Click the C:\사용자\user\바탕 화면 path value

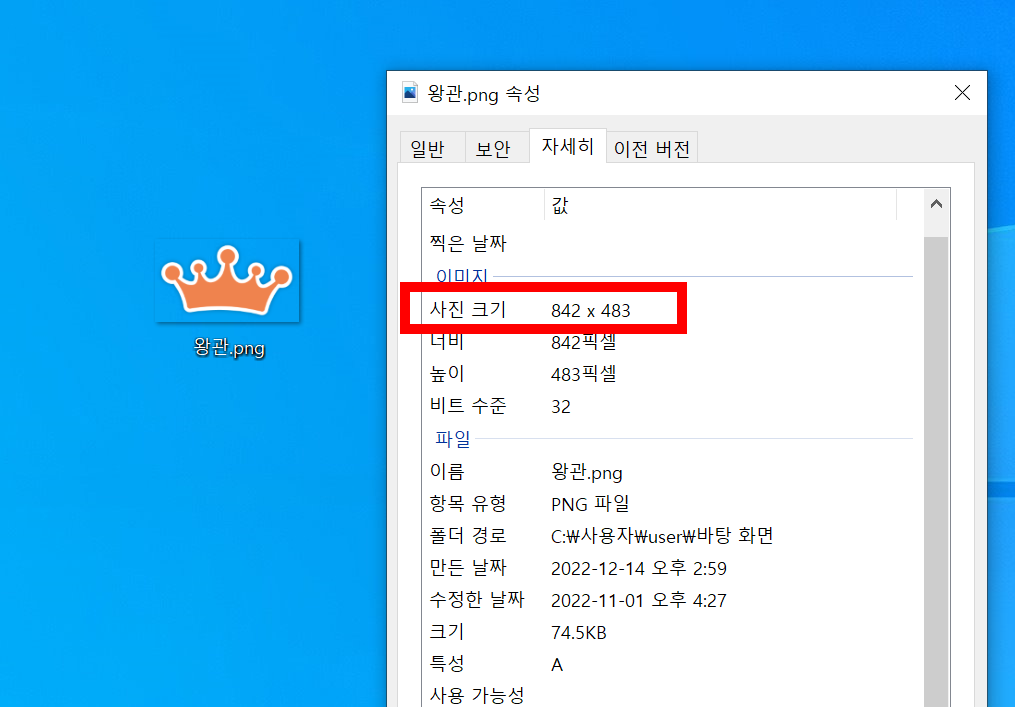[x=662, y=536]
